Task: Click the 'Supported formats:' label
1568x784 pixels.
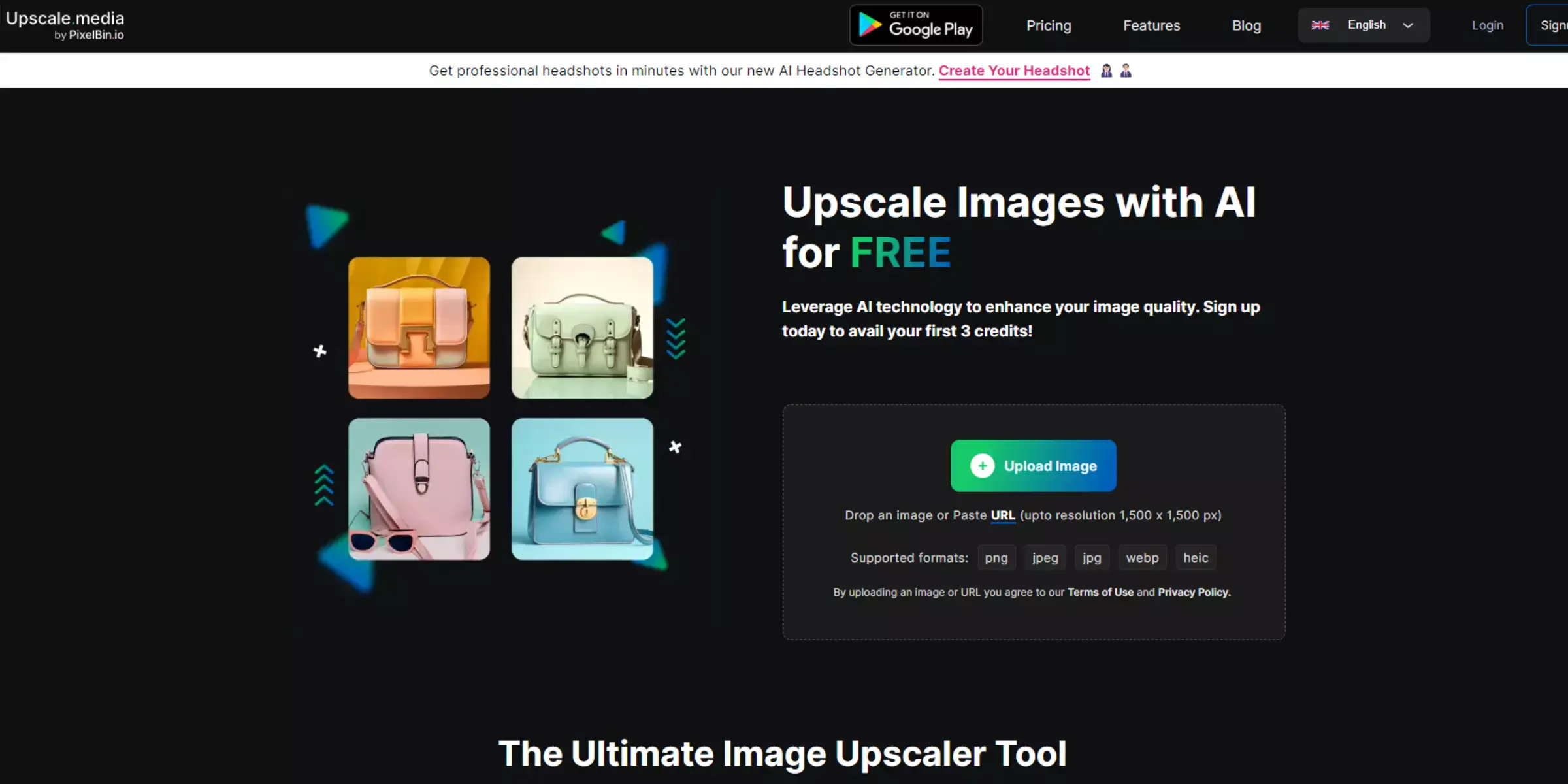Action: pos(909,558)
